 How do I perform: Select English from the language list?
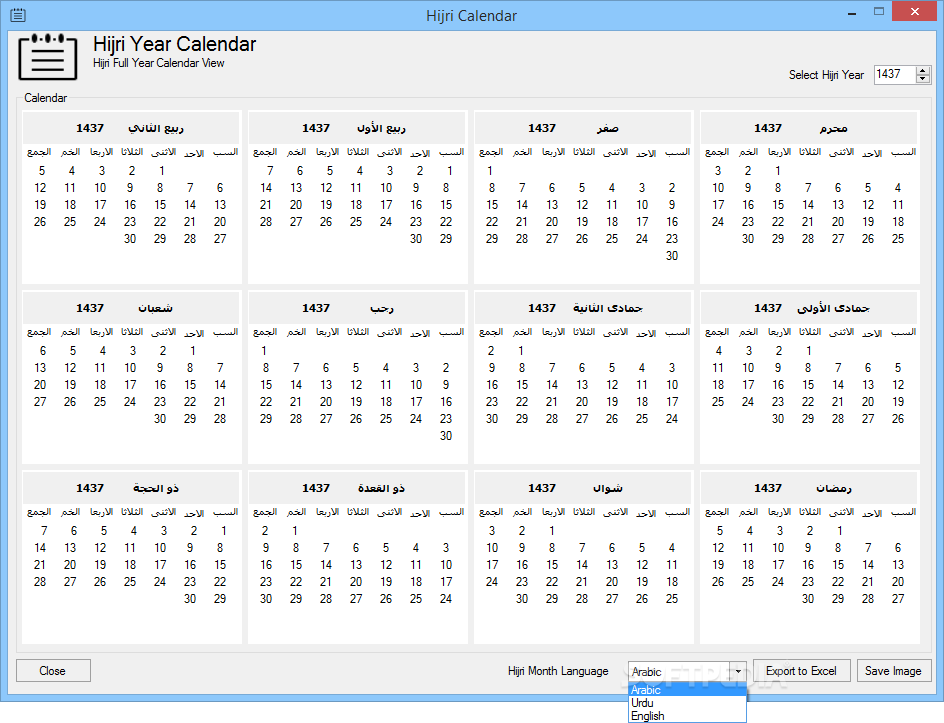coord(687,716)
